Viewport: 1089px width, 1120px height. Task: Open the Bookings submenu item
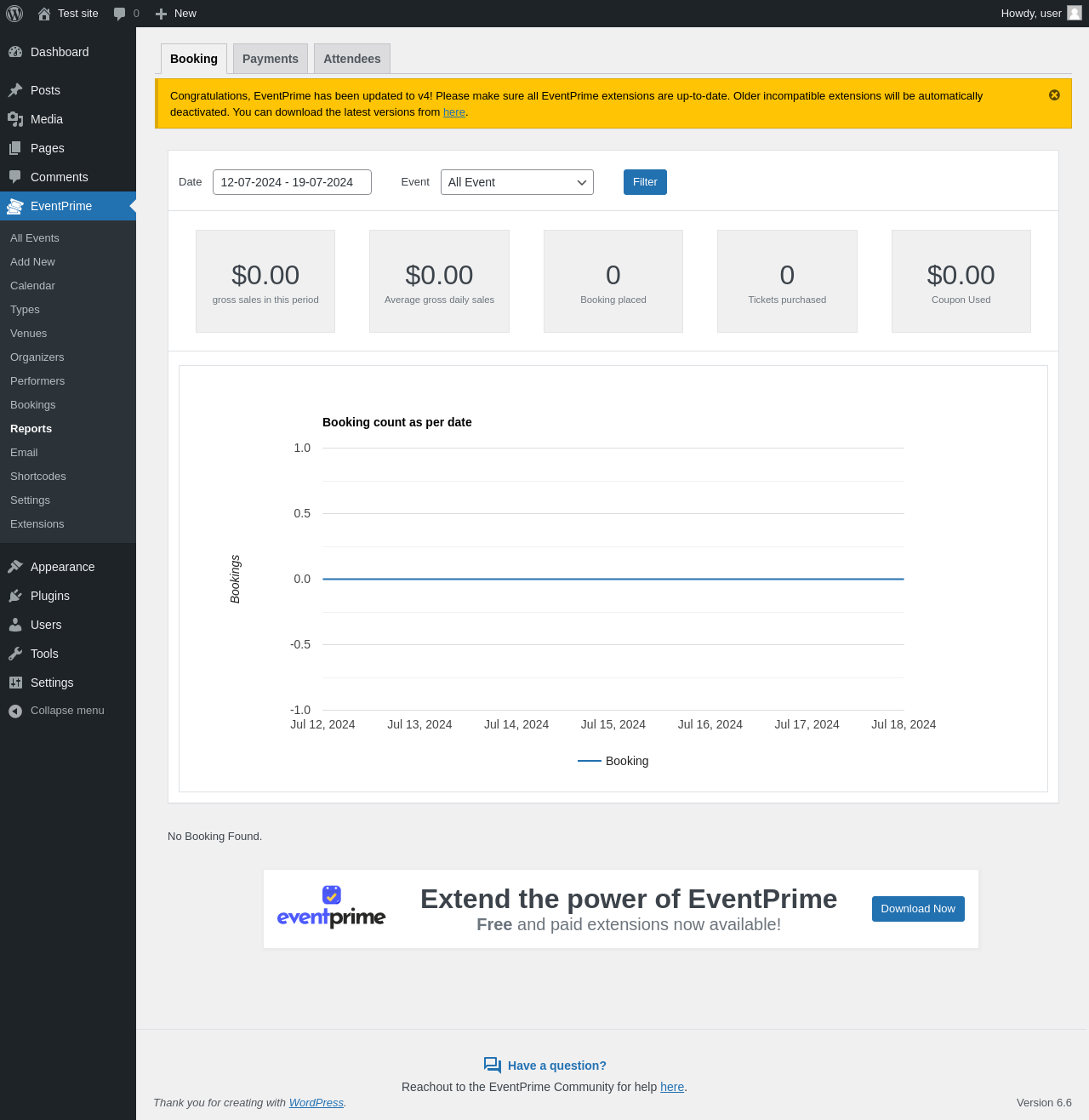pos(33,405)
